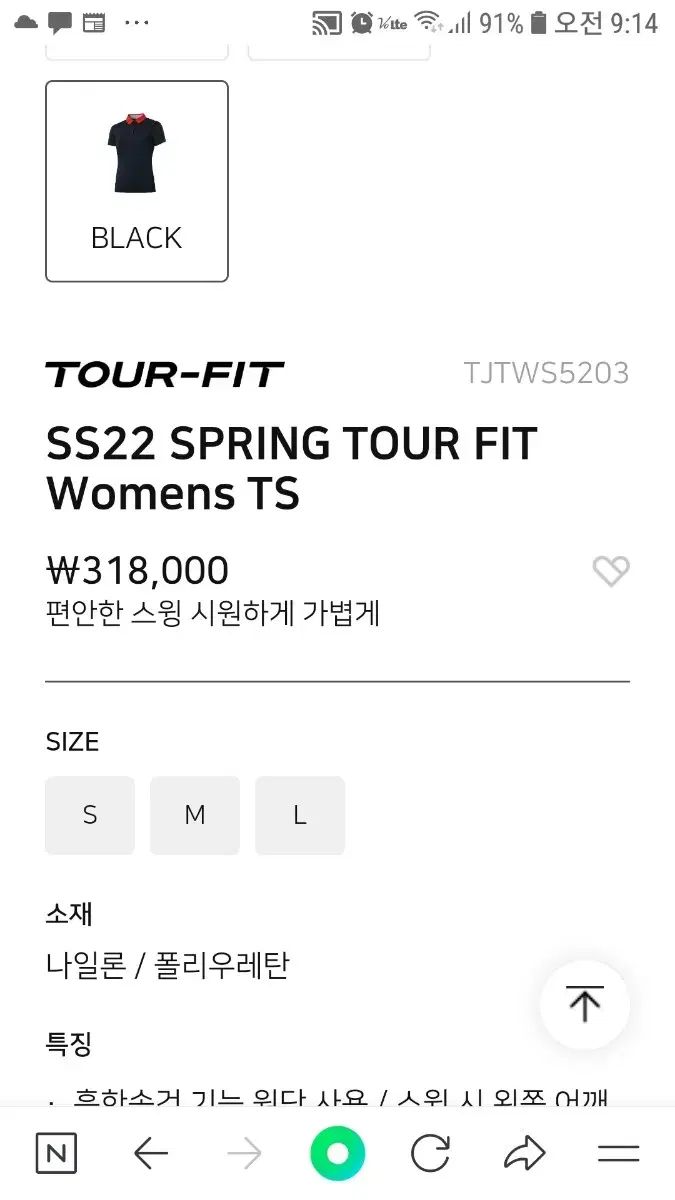Reload the page with refresh icon
Screen dimensions: 675x1200
point(430,1154)
